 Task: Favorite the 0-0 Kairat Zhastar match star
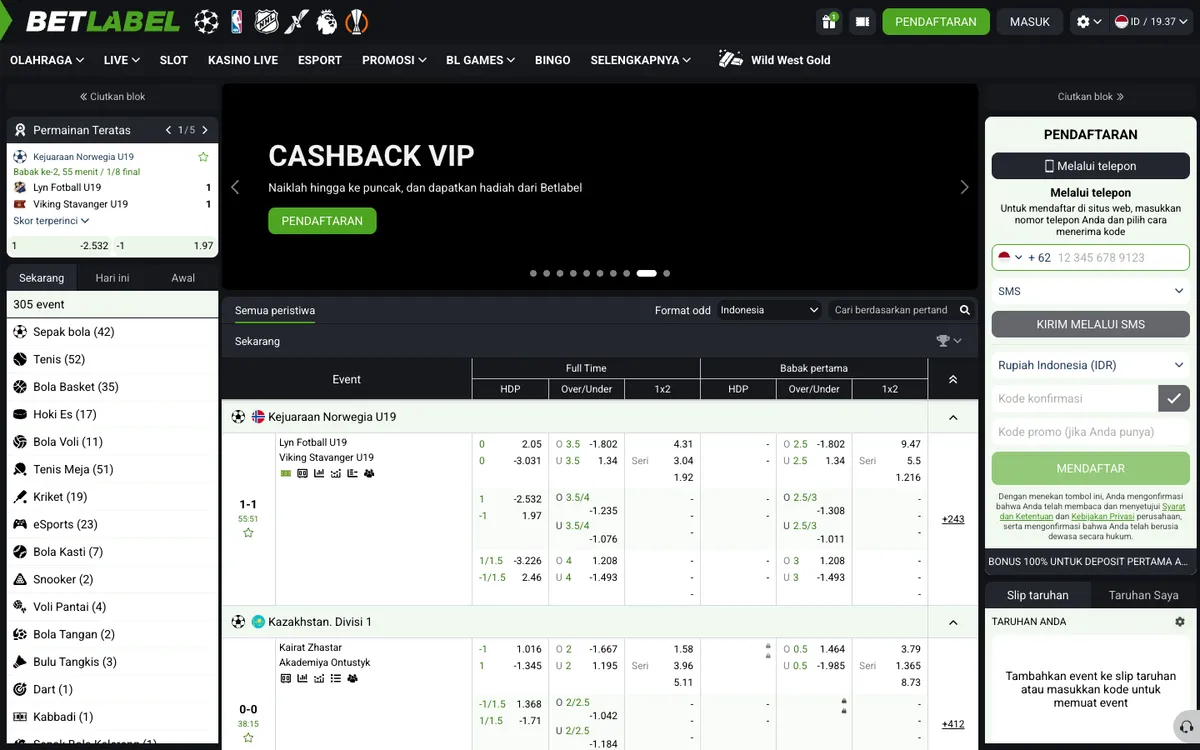248,738
